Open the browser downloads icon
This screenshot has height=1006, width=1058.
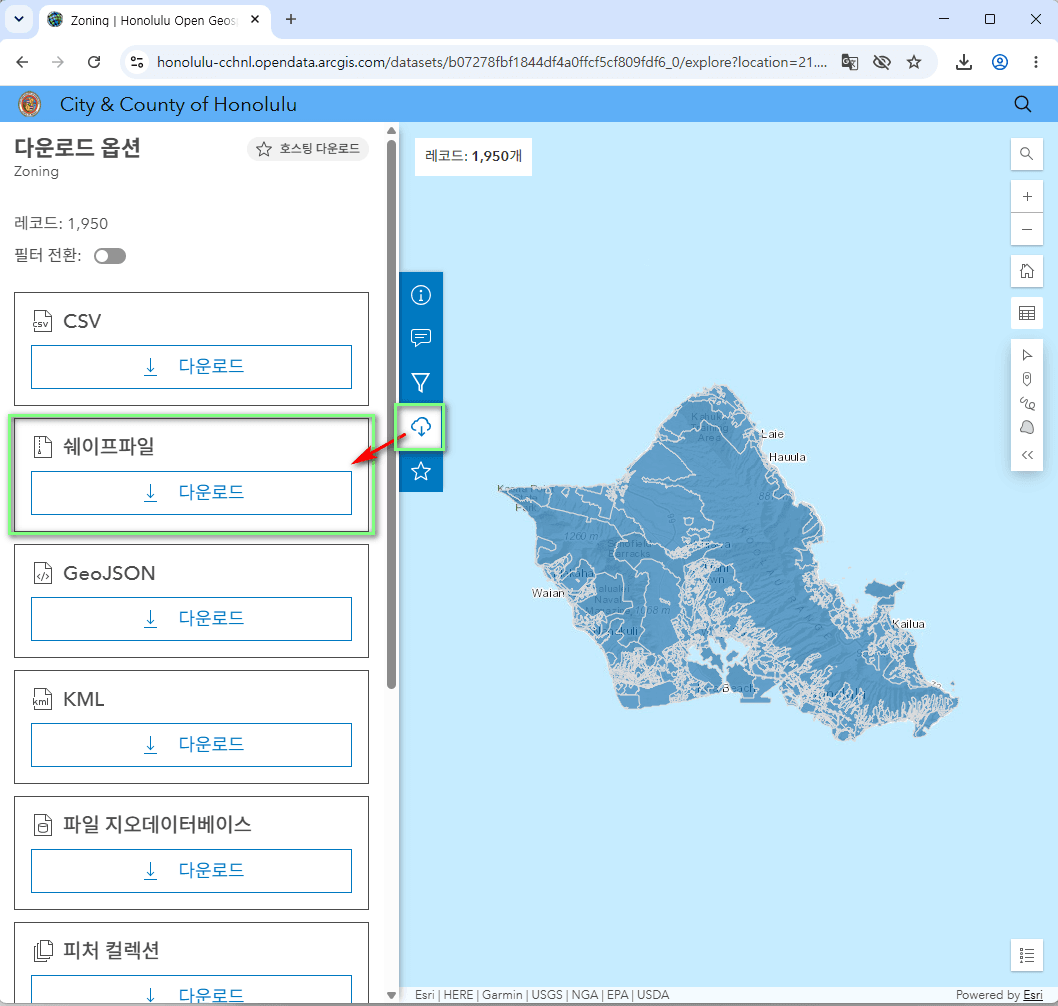pos(964,62)
